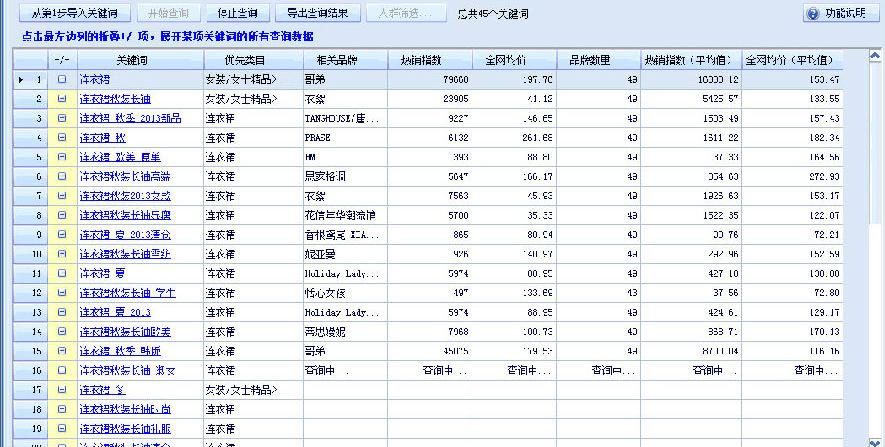Toggle the expand box on row 16
The image size is (885, 447).
click(61, 370)
